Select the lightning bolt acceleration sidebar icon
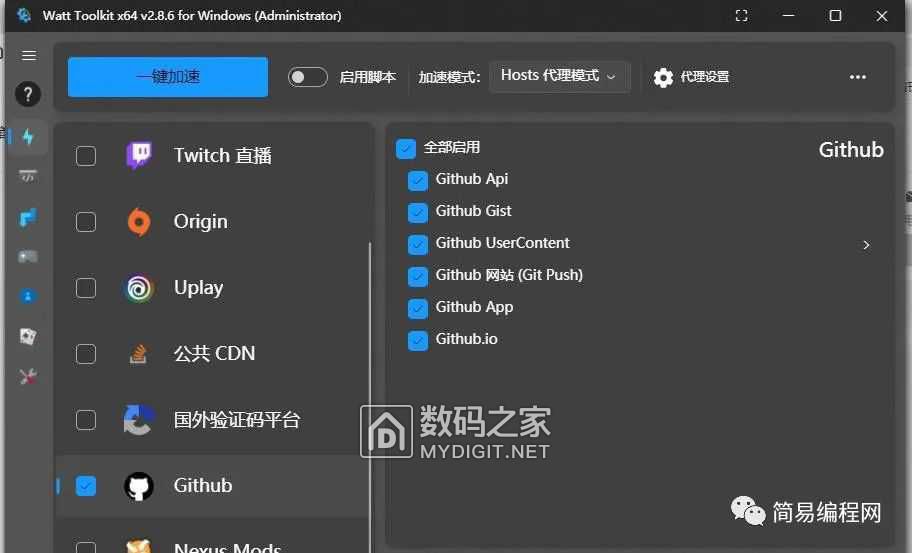 click(x=28, y=137)
